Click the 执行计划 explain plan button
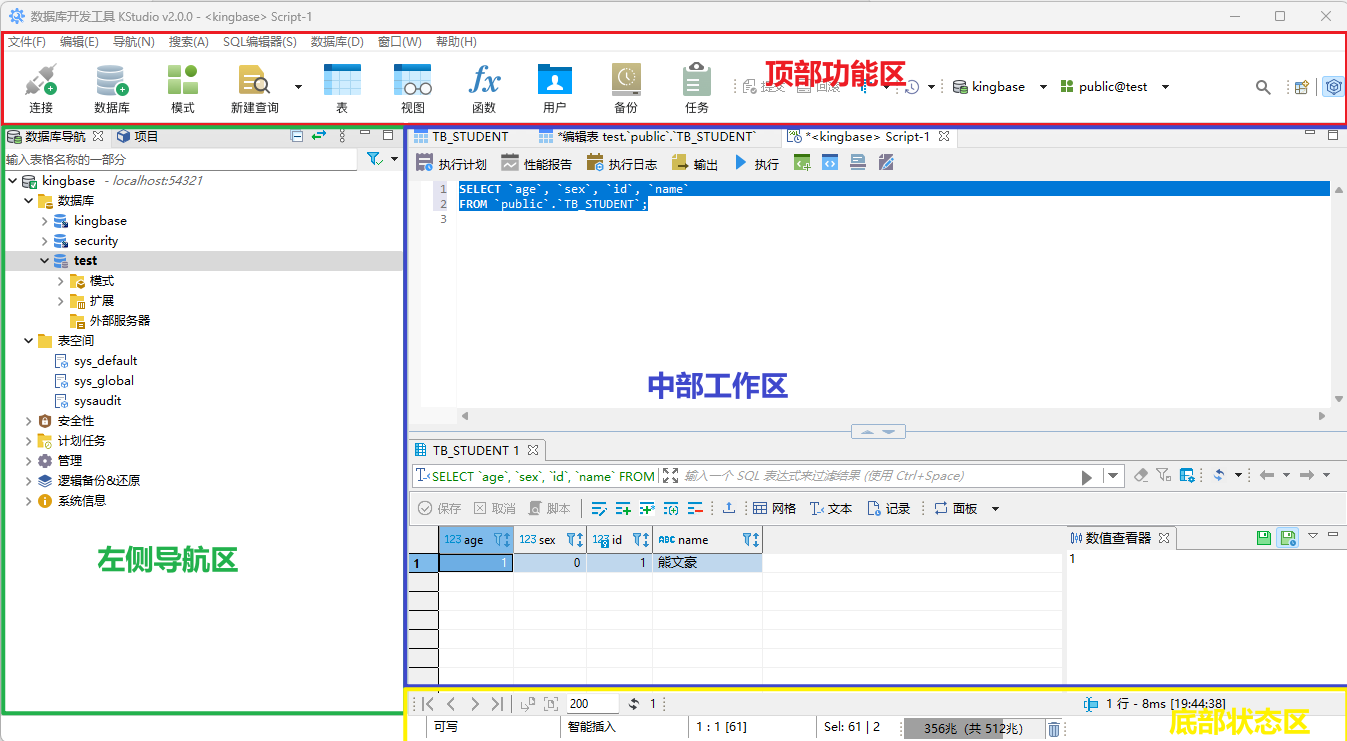 pos(451,163)
